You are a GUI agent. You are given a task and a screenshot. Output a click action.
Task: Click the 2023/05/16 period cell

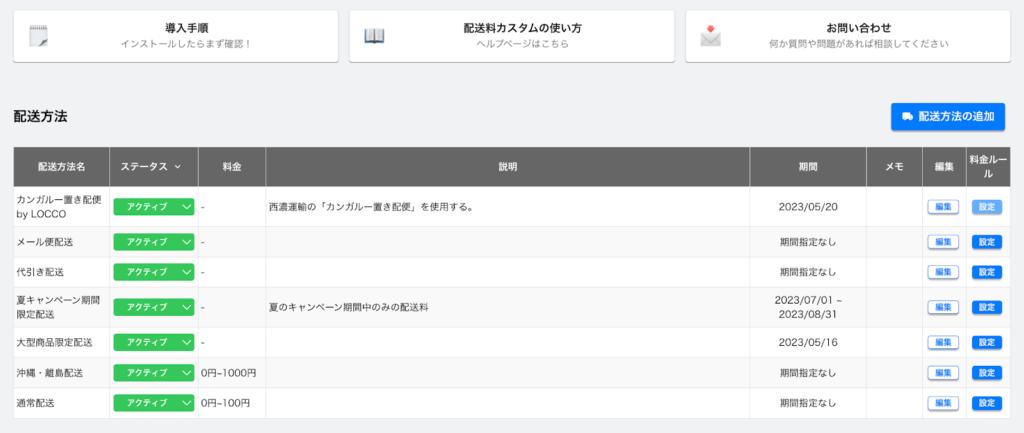pyautogui.click(x=808, y=342)
